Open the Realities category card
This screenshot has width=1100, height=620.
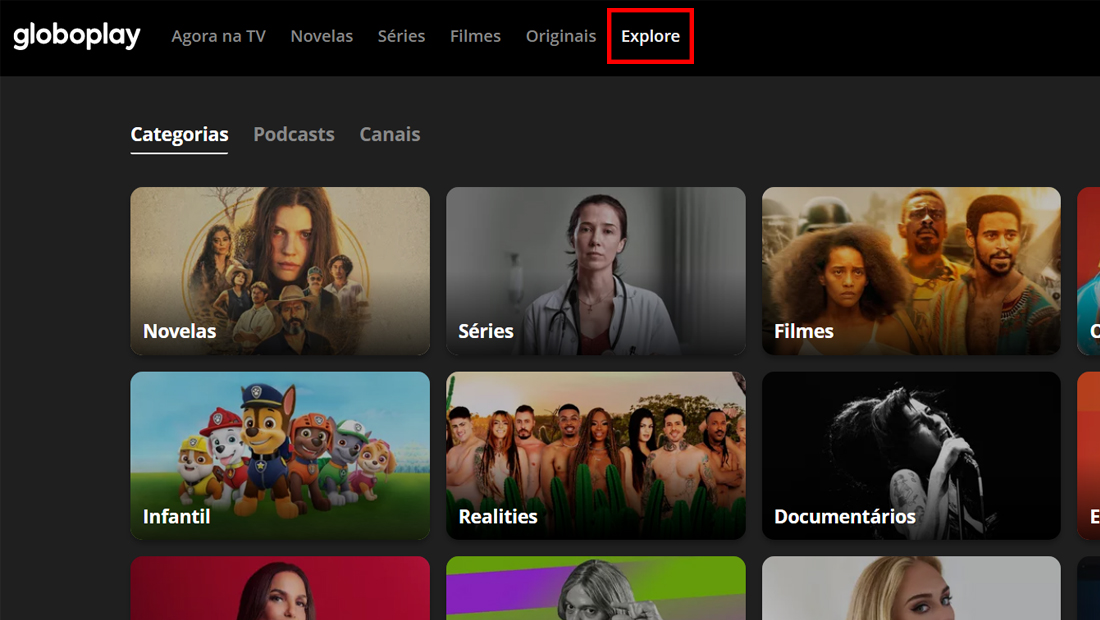coord(596,456)
